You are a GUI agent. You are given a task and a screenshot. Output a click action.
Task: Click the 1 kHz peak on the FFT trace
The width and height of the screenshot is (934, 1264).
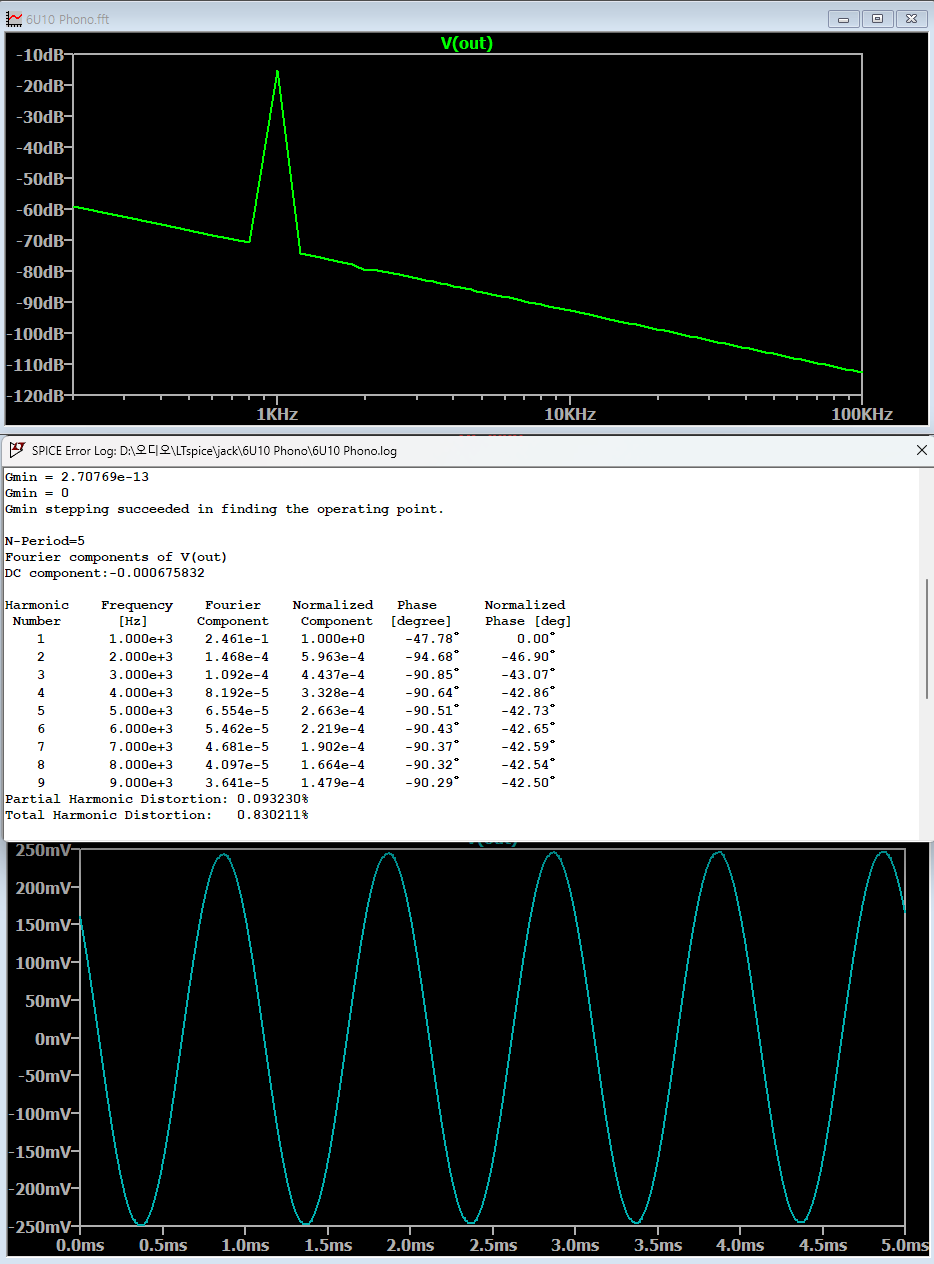click(277, 72)
